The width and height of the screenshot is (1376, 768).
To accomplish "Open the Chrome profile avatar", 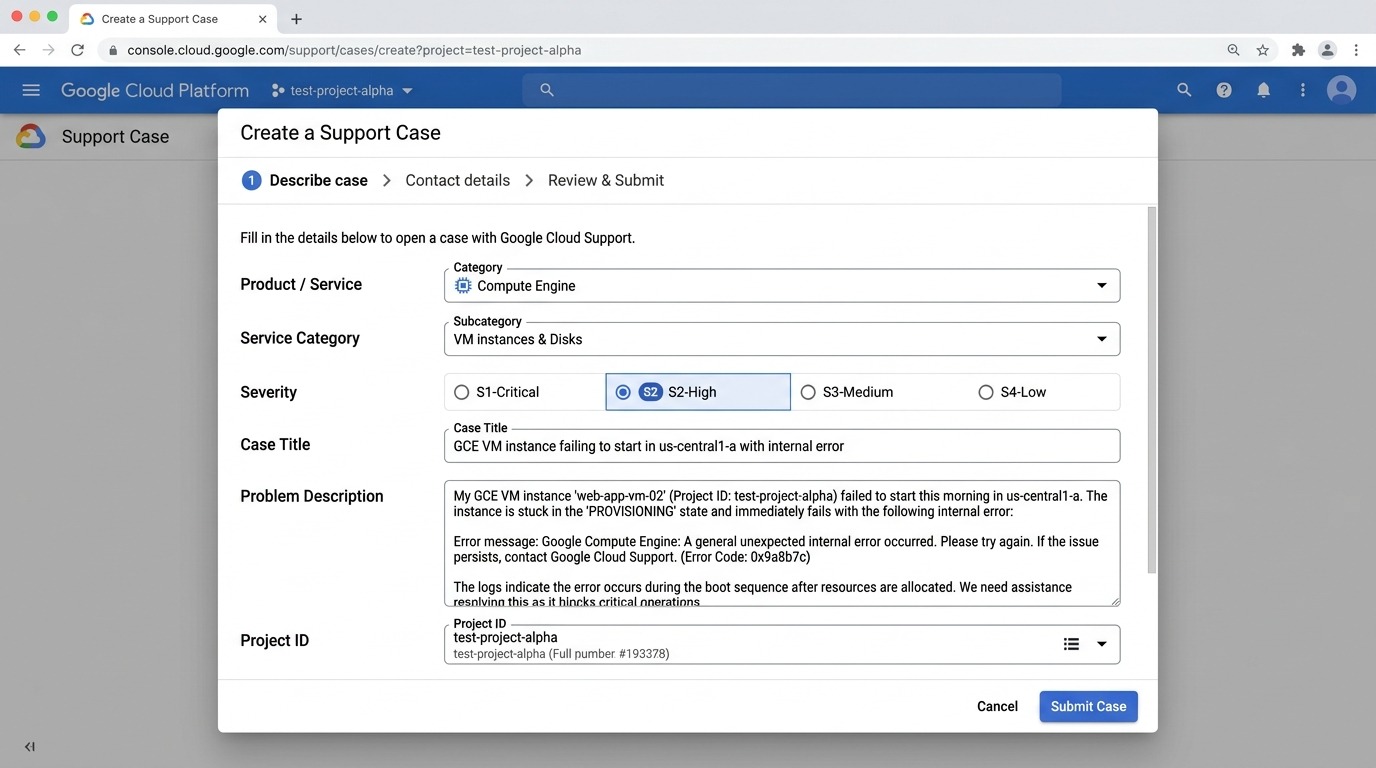I will [x=1327, y=50].
